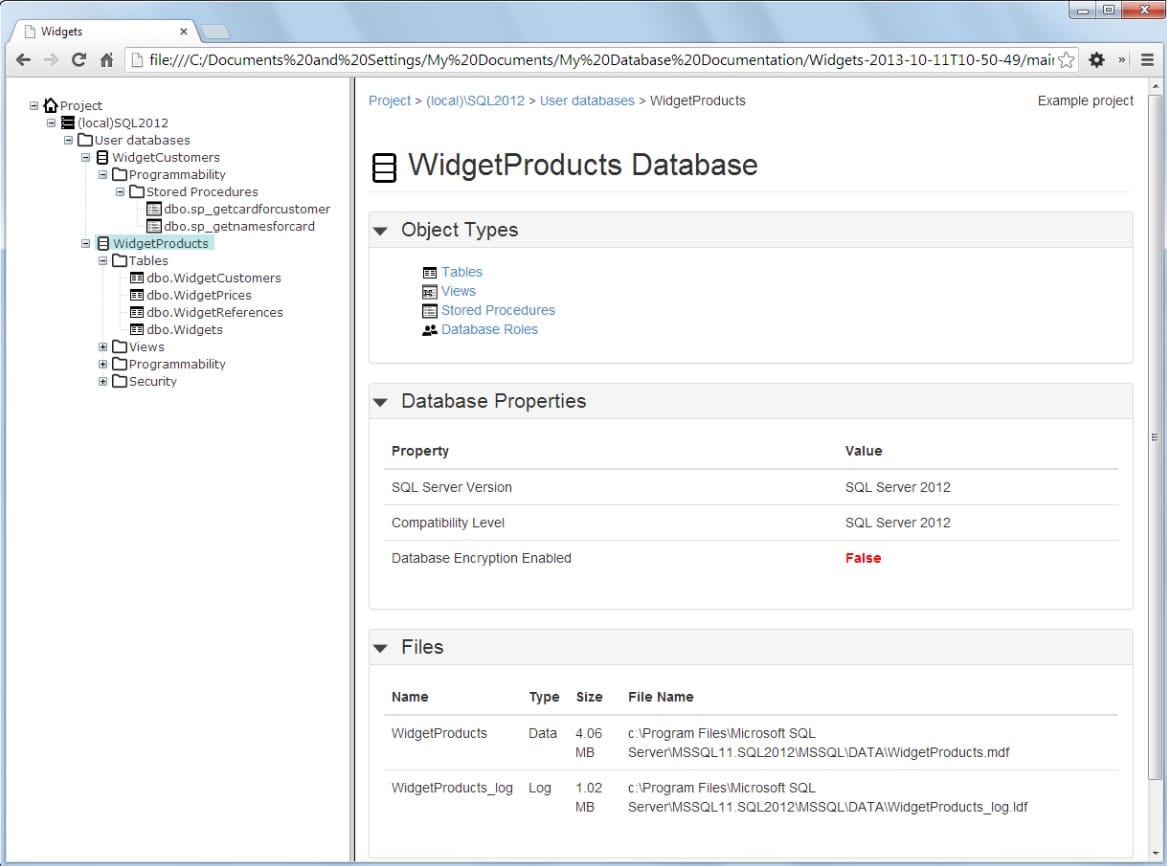Open the Views link in Object Types
Viewport: 1167px width, 866px height.
point(458,291)
